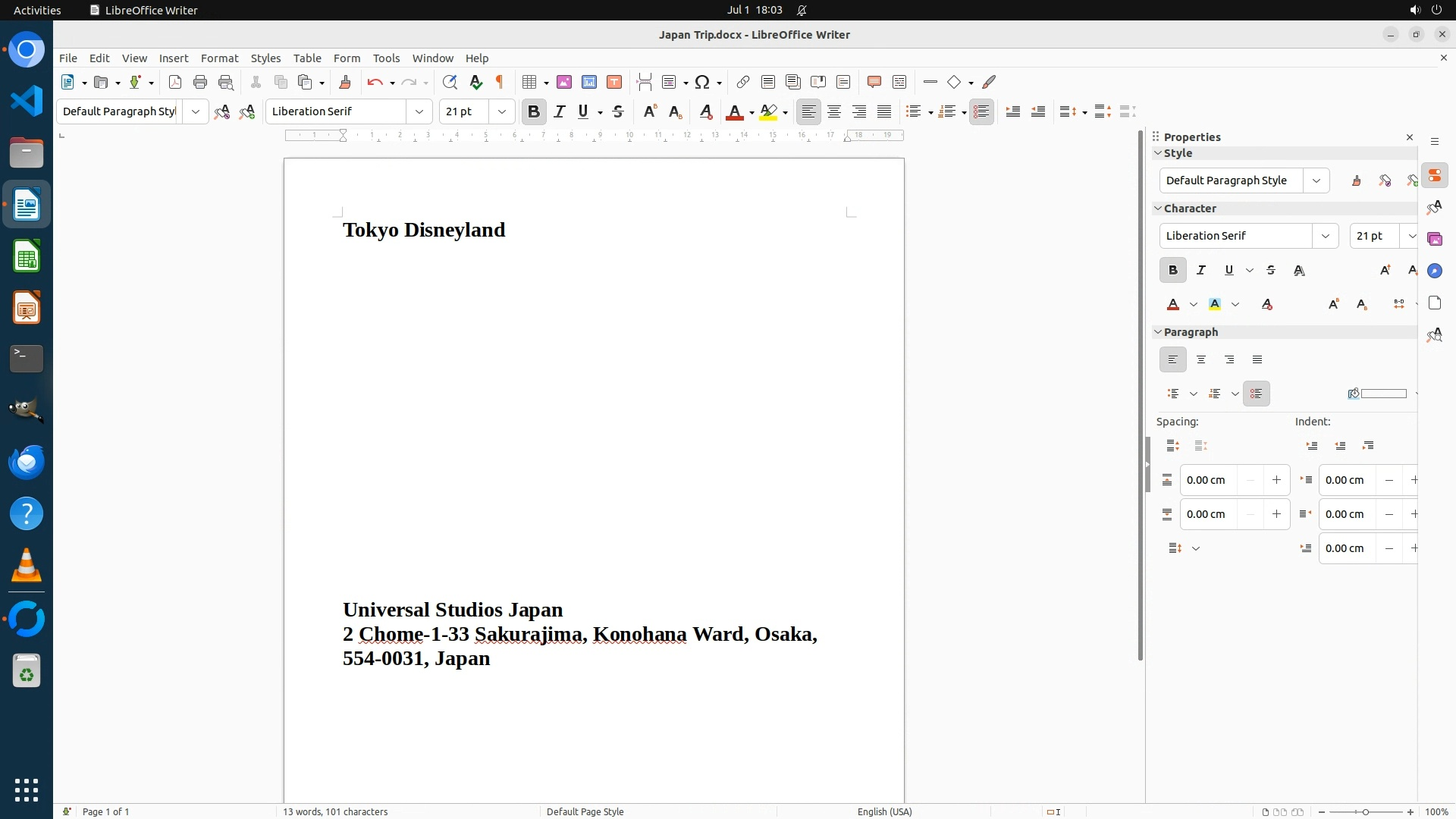Viewport: 1456px width, 819px height.
Task: Click the Clone Formatting paintbrush icon
Action: coord(345,82)
